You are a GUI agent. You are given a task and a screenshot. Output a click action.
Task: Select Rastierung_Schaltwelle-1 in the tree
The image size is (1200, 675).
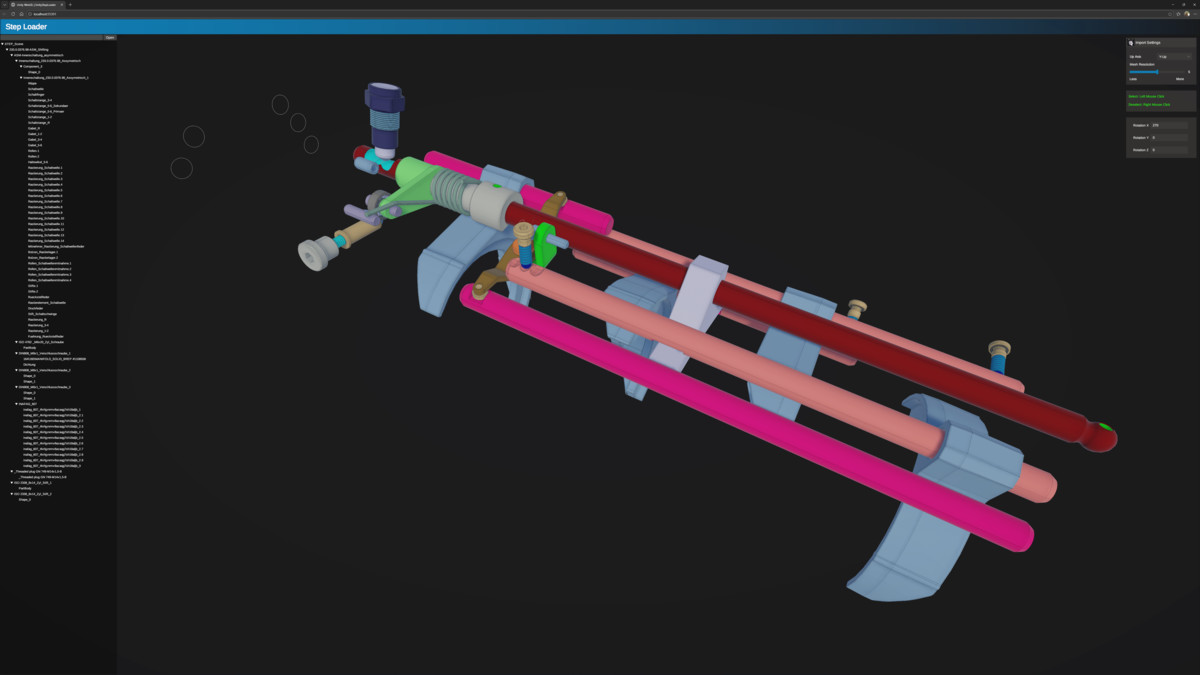pyautogui.click(x=45, y=168)
